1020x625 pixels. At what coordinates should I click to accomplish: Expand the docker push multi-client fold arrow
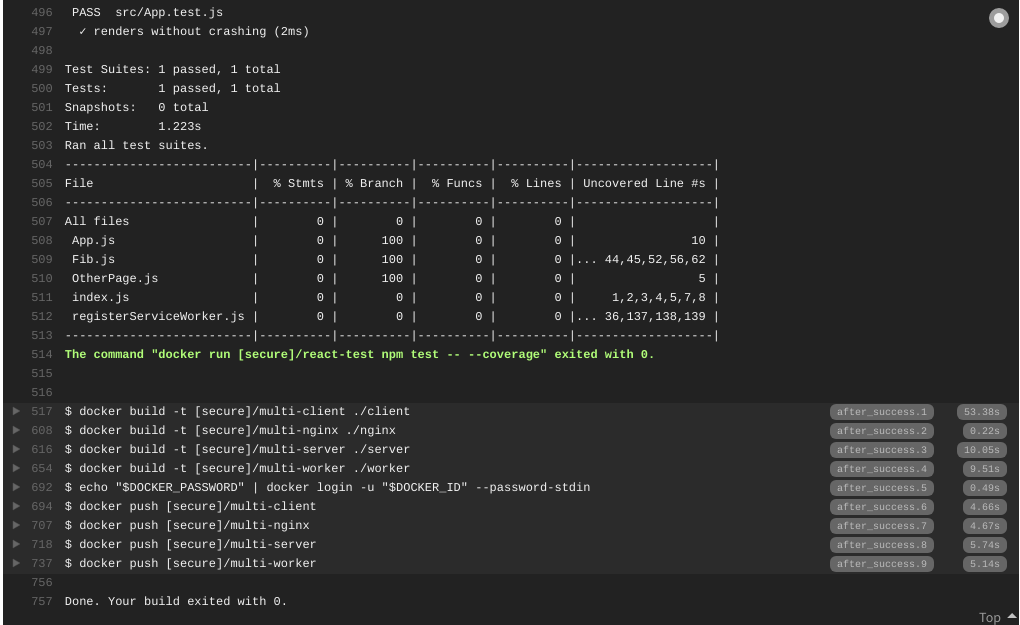[16, 506]
